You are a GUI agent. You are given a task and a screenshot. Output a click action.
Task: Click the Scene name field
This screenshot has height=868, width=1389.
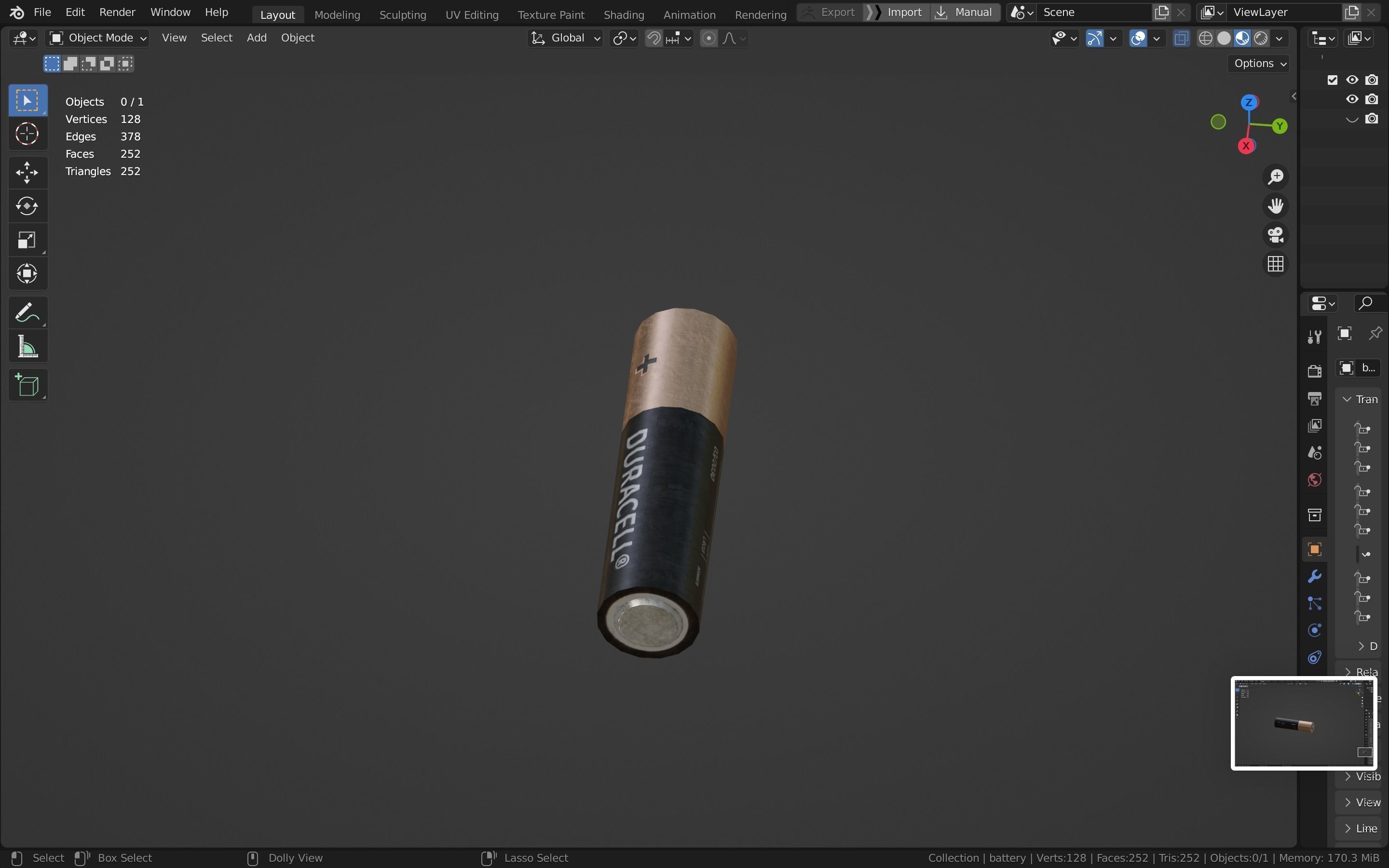click(x=1093, y=12)
